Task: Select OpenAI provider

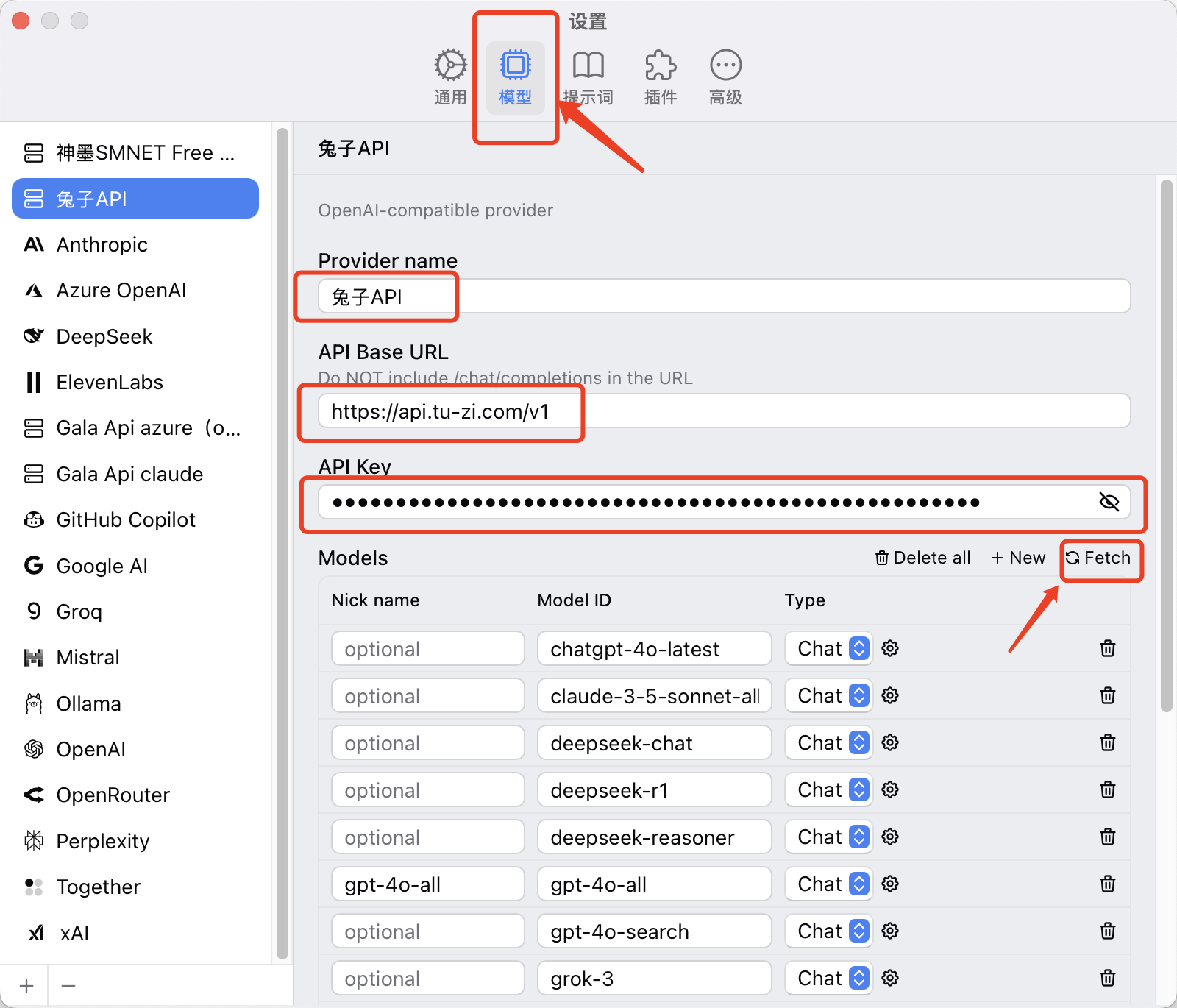Action: (x=135, y=749)
